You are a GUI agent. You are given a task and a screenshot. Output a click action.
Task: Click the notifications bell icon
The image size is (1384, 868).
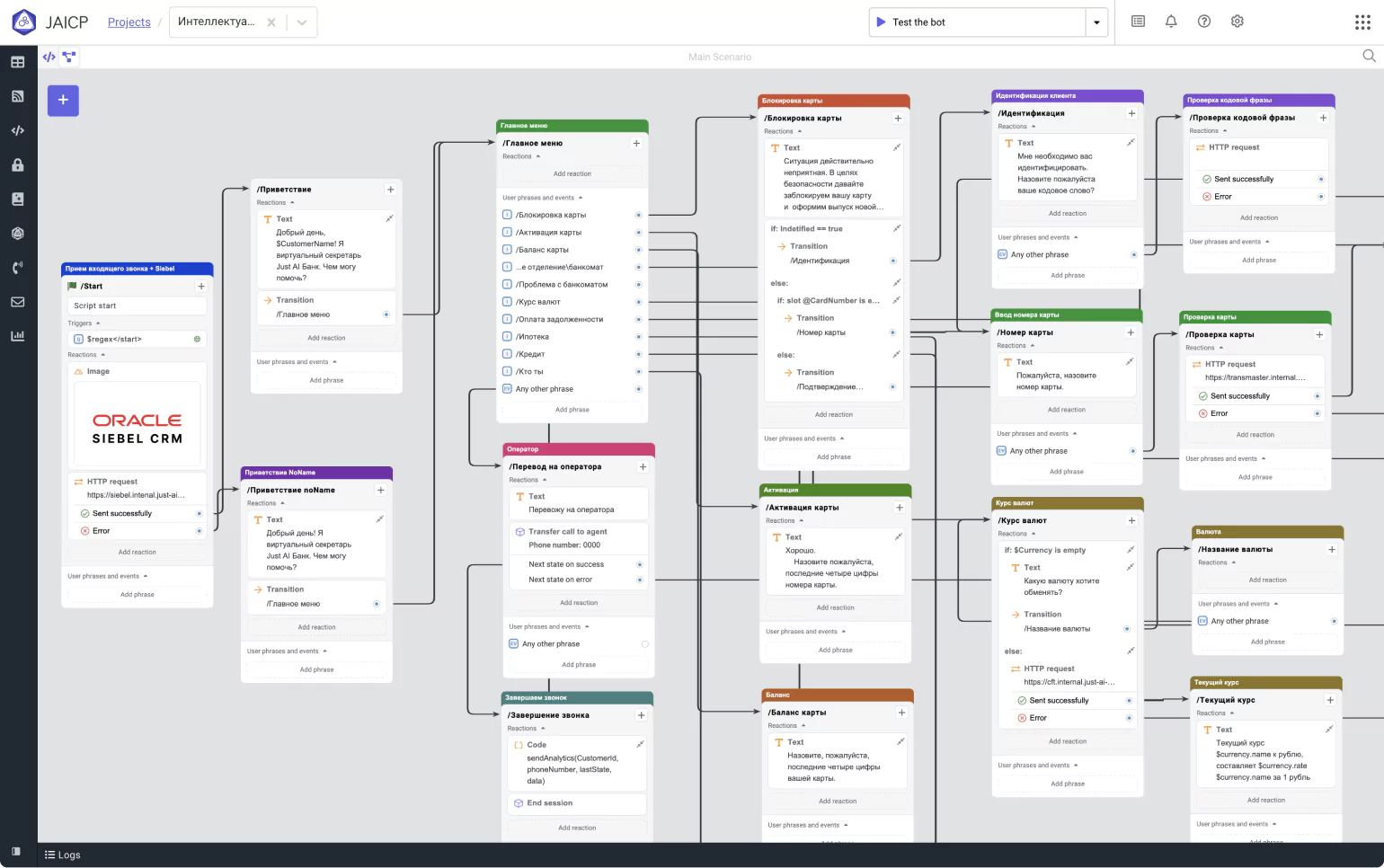point(1171,22)
